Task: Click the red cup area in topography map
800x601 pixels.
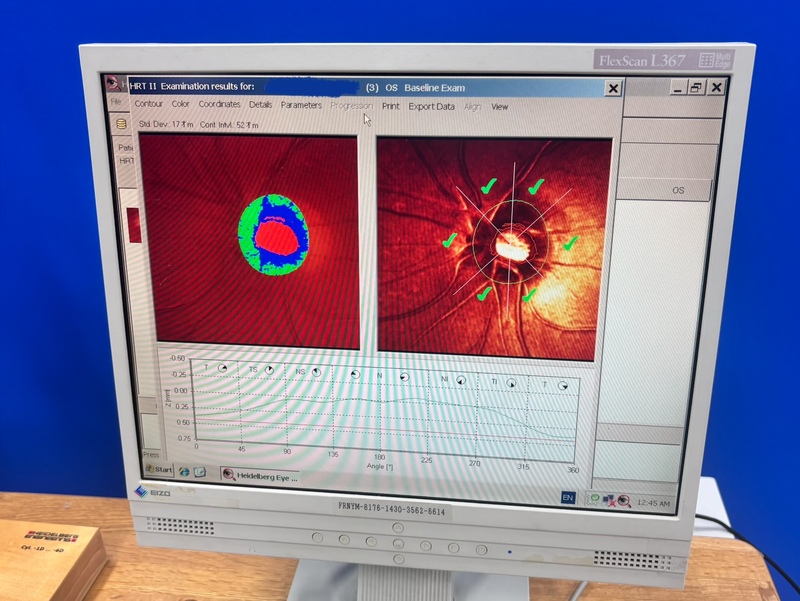Action: click(273, 240)
